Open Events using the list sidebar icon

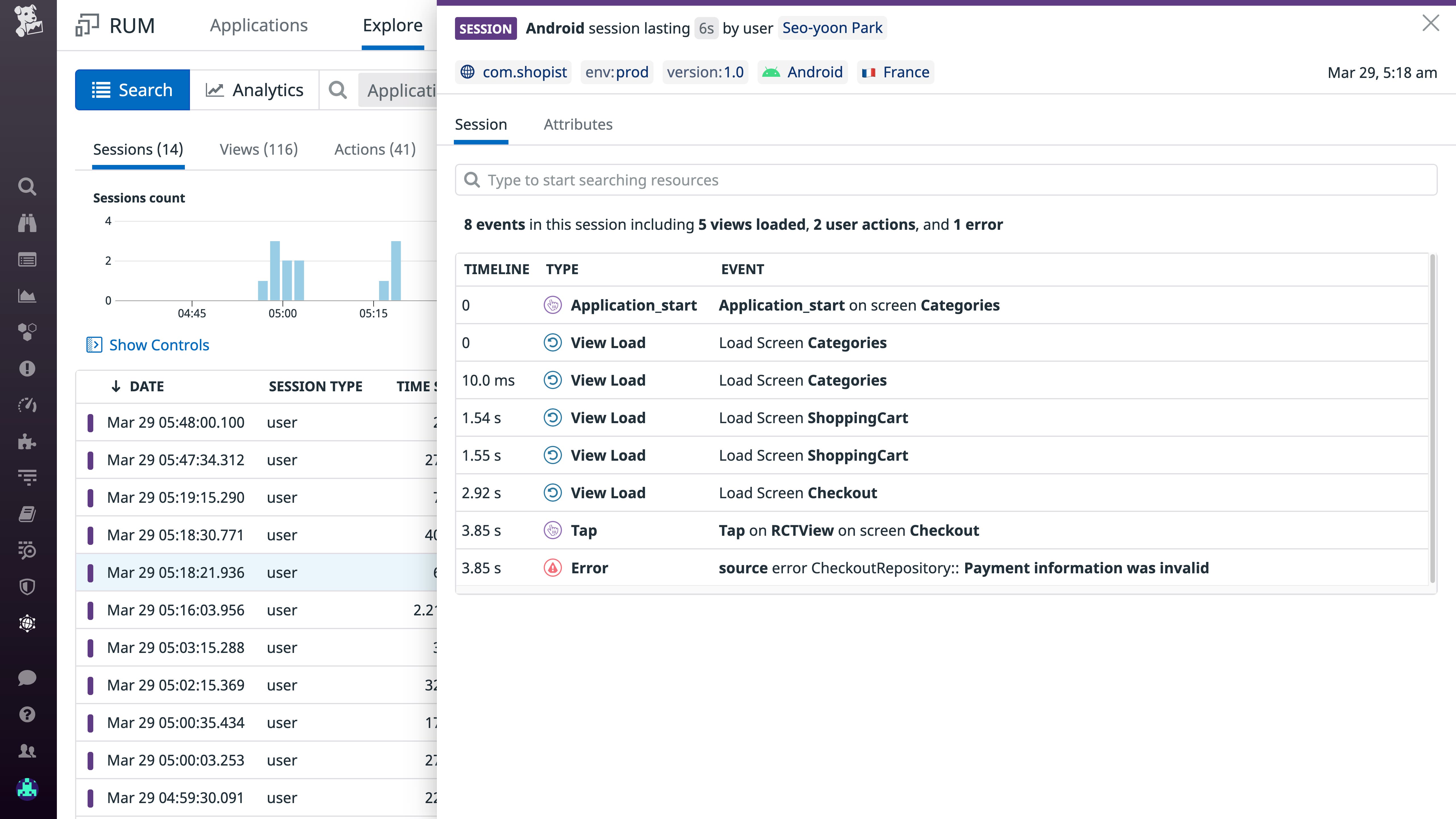[27, 259]
